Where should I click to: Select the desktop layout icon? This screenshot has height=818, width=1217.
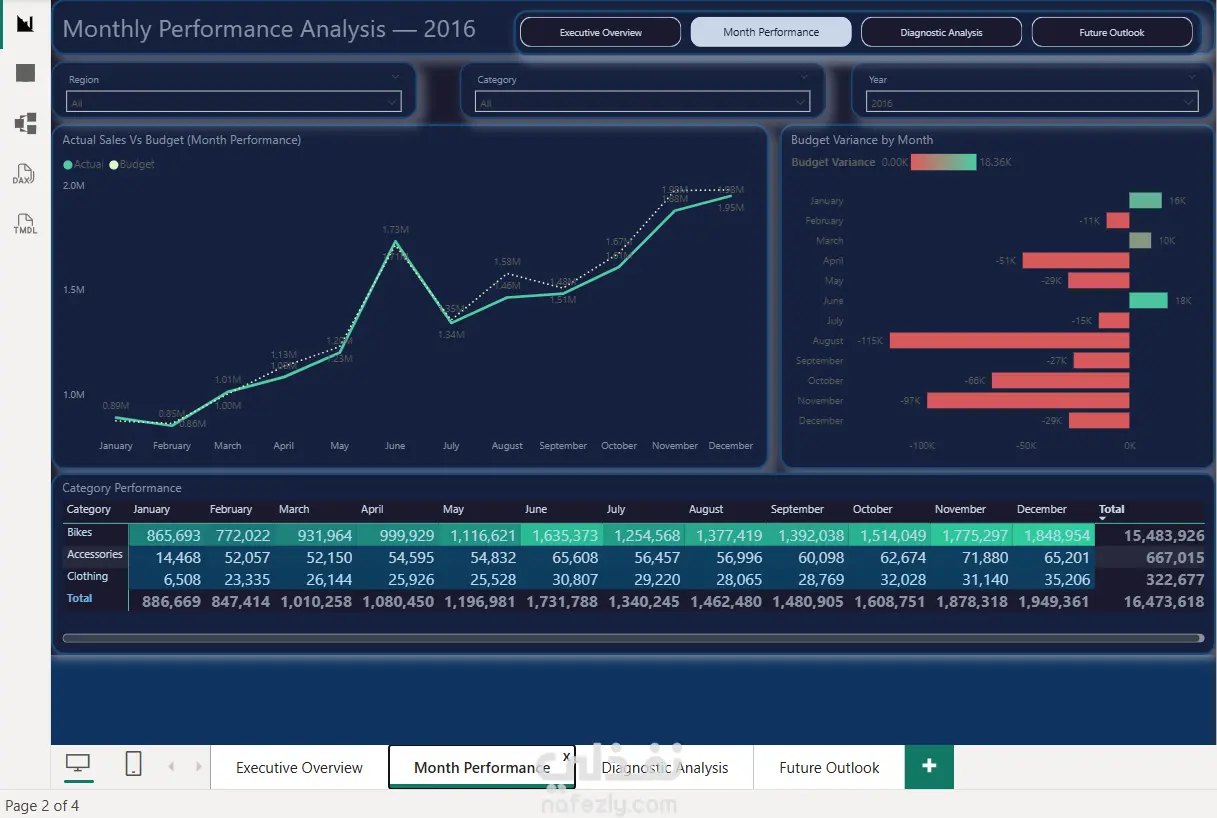coord(77,765)
